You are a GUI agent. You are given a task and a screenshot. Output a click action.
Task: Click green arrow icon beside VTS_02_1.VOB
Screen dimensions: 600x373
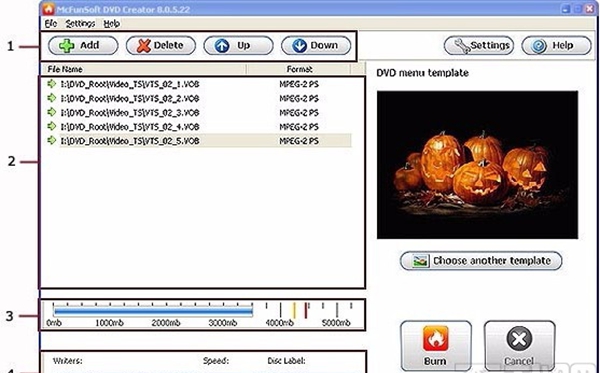tap(51, 84)
